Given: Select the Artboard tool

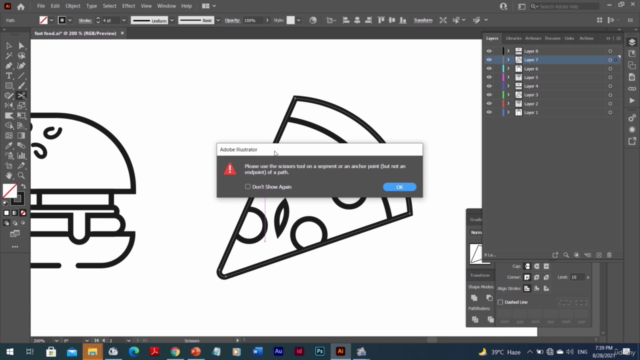Looking at the screenshot, I should [x=9, y=166].
